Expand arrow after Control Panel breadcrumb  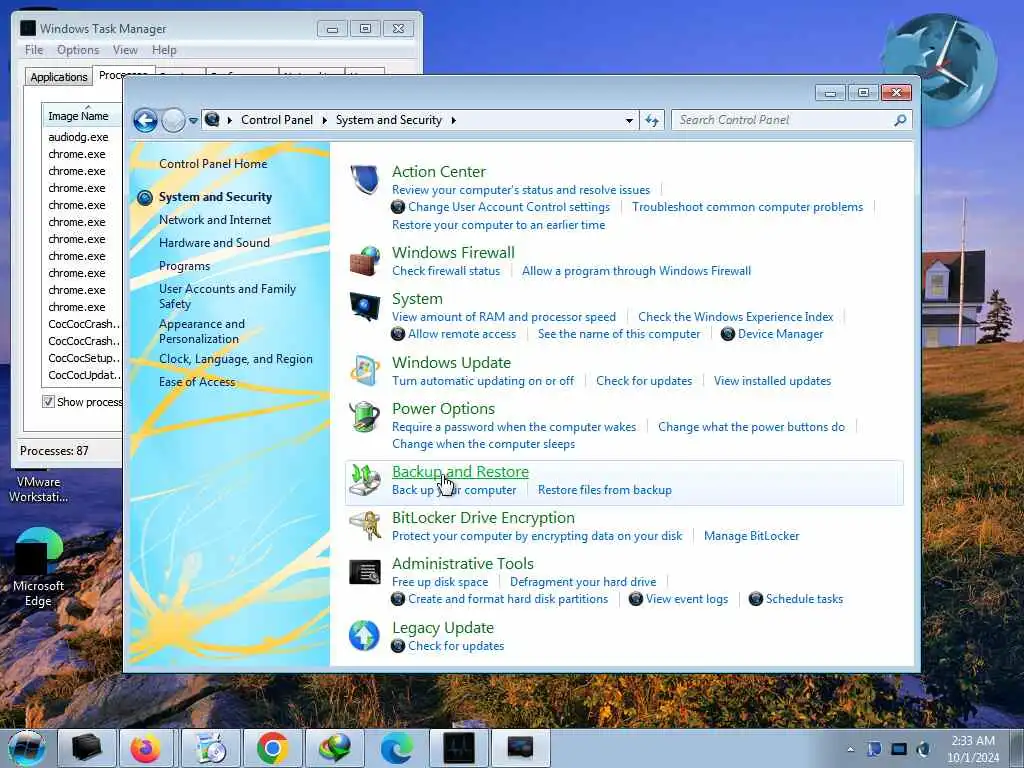pos(325,120)
